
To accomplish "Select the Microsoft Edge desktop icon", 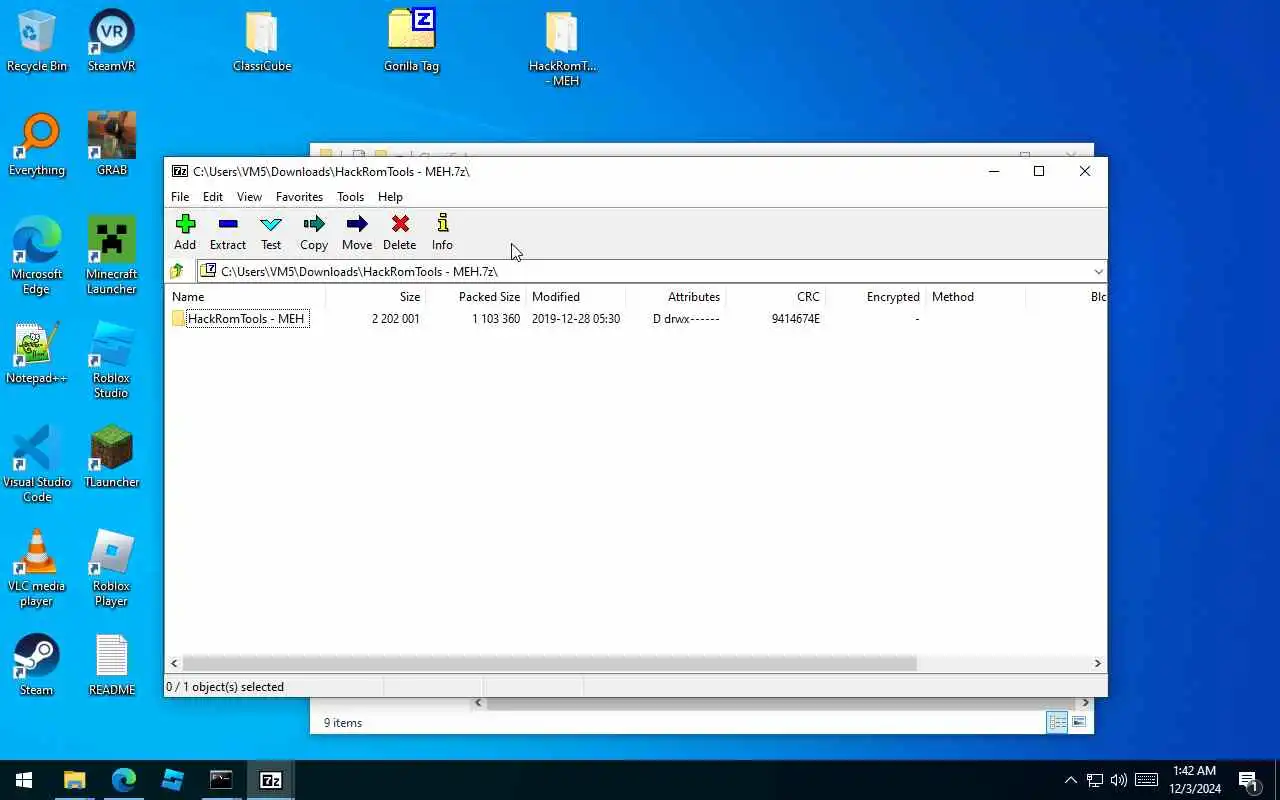I will tap(37, 256).
